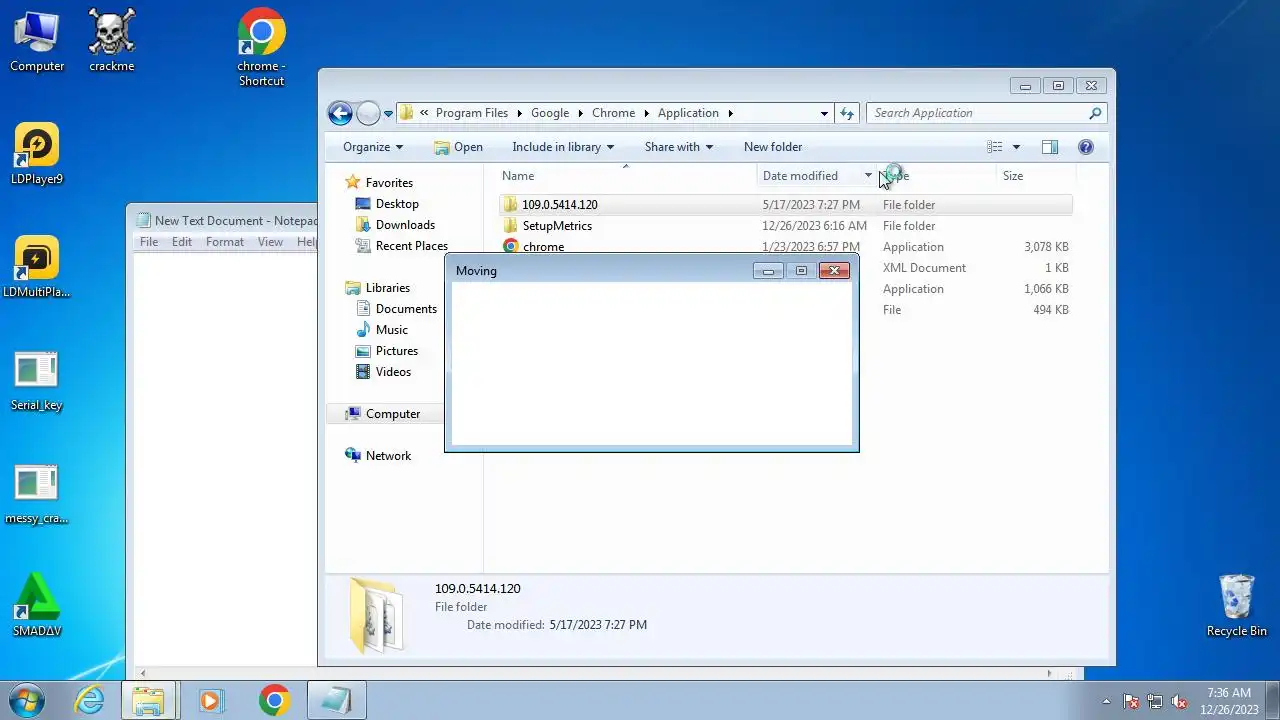The image size is (1280, 720).
Task: Open the Pictures library
Action: [x=396, y=351]
